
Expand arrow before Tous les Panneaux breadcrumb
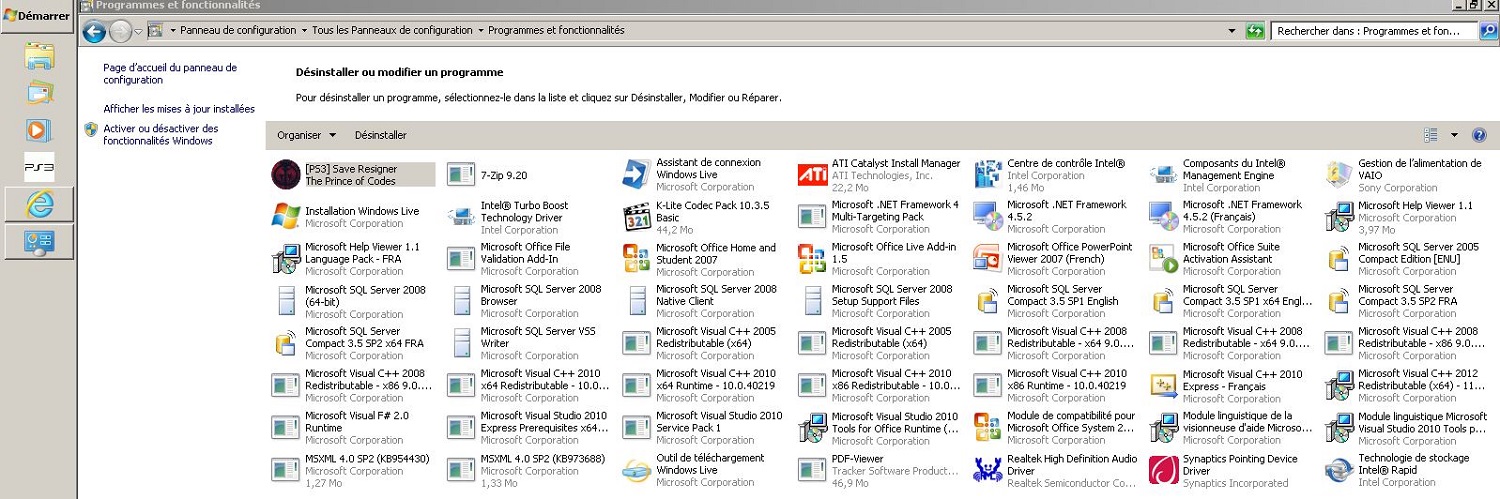[x=304, y=31]
